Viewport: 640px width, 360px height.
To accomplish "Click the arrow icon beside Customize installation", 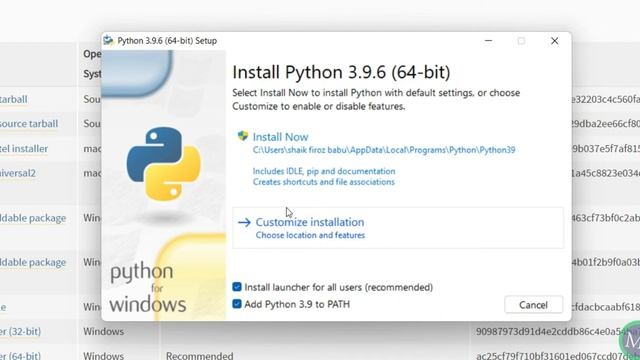I will click(244, 222).
